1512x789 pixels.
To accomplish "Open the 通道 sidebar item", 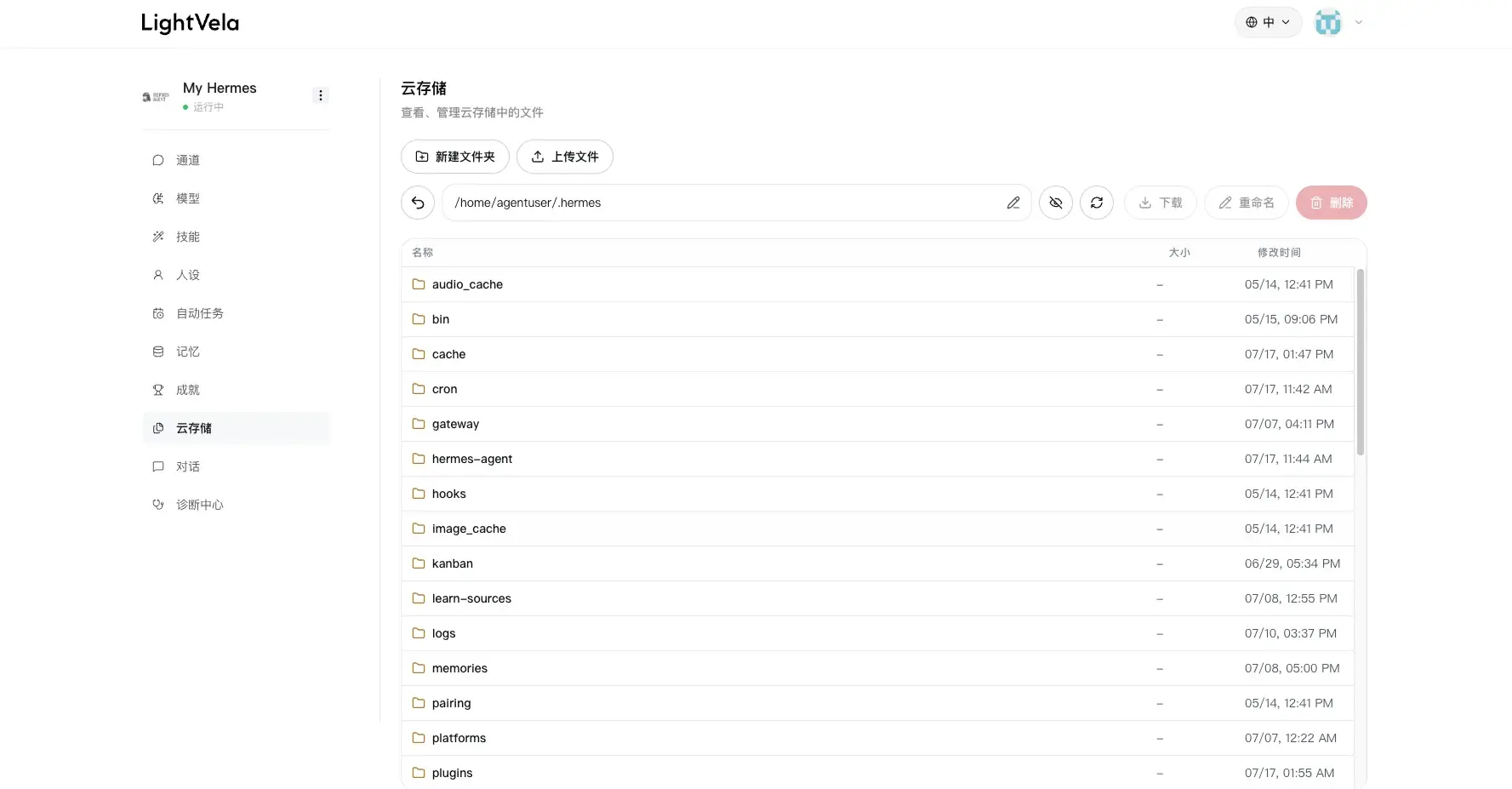I will click(237, 160).
